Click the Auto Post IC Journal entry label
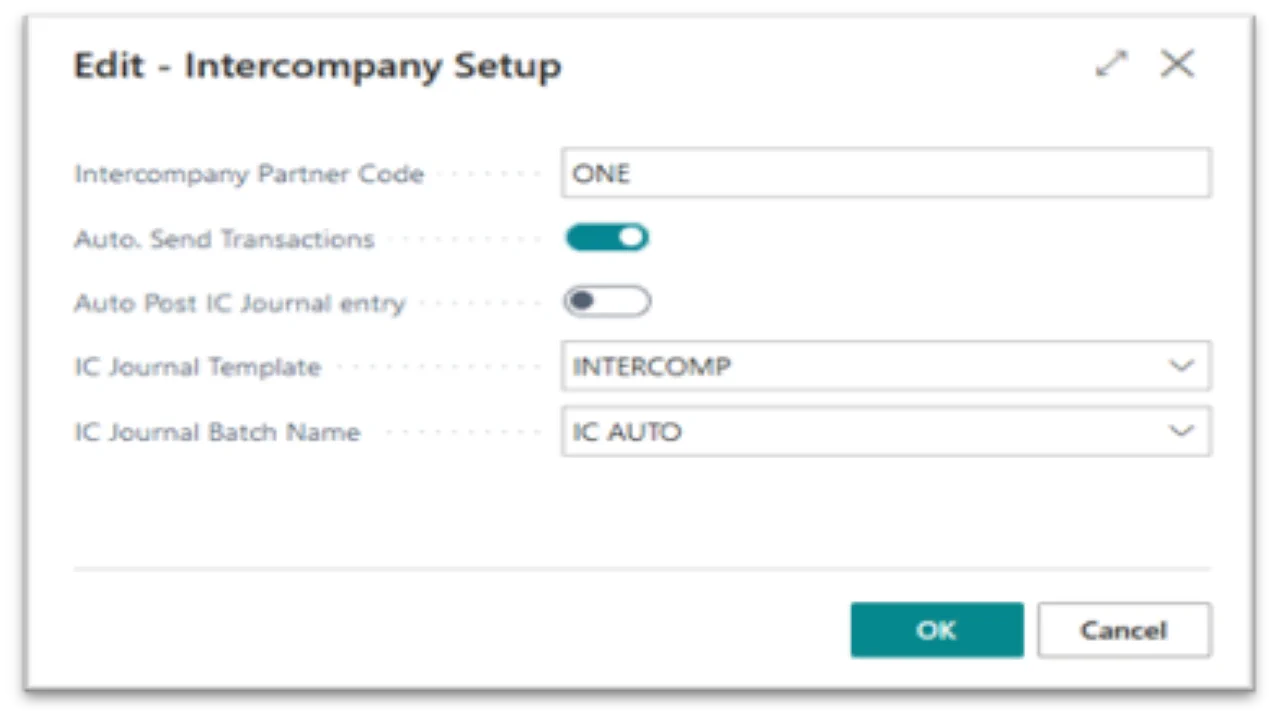The image size is (1280, 720). 240,303
